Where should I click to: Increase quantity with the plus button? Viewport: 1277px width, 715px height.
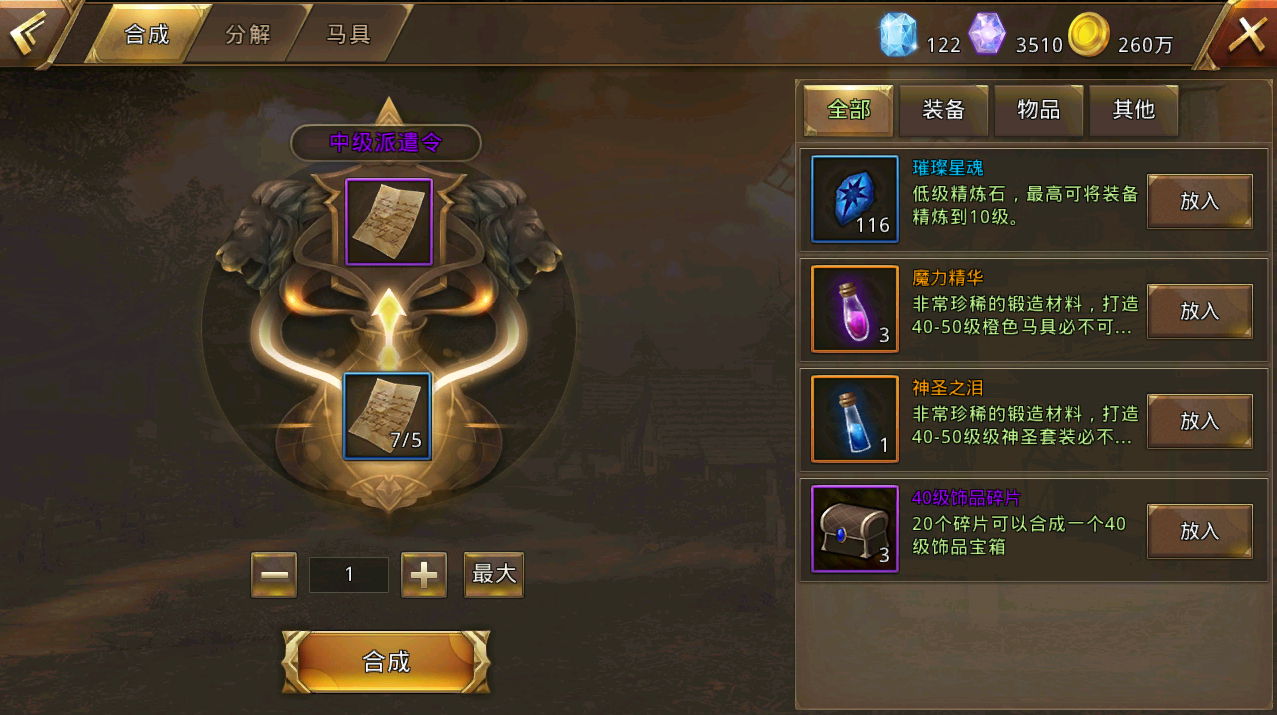pyautogui.click(x=424, y=575)
